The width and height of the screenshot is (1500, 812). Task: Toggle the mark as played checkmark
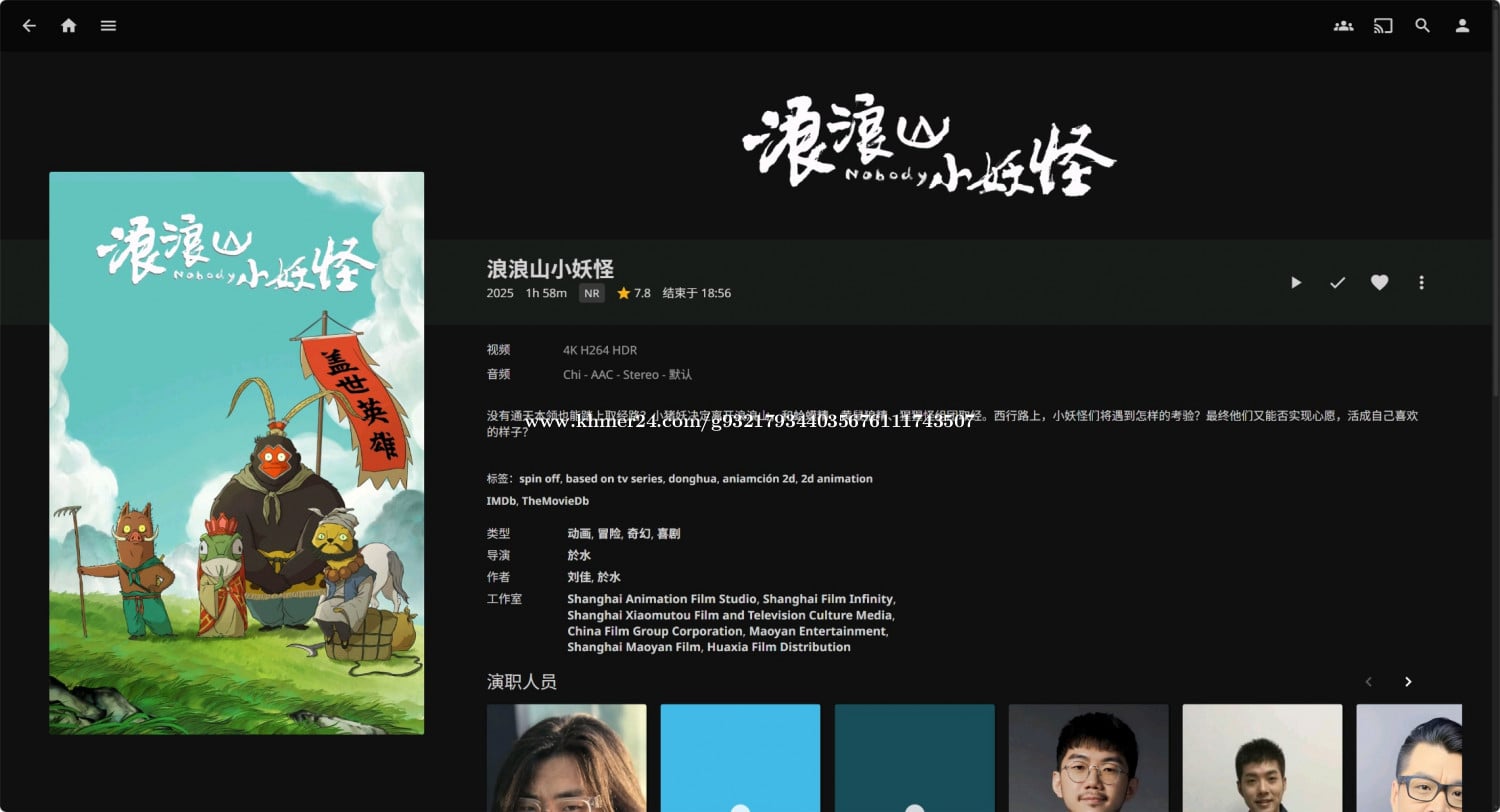click(1337, 283)
